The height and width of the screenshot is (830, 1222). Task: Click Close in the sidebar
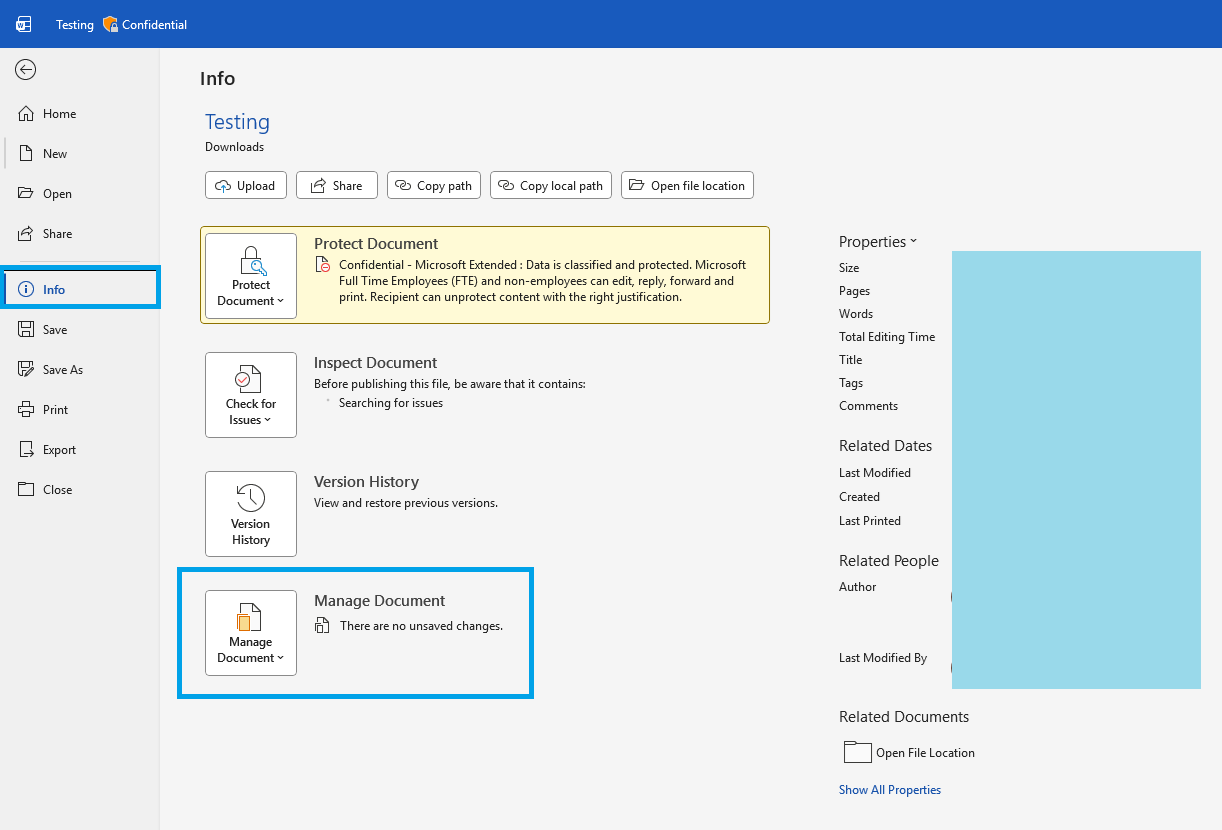(x=80, y=490)
